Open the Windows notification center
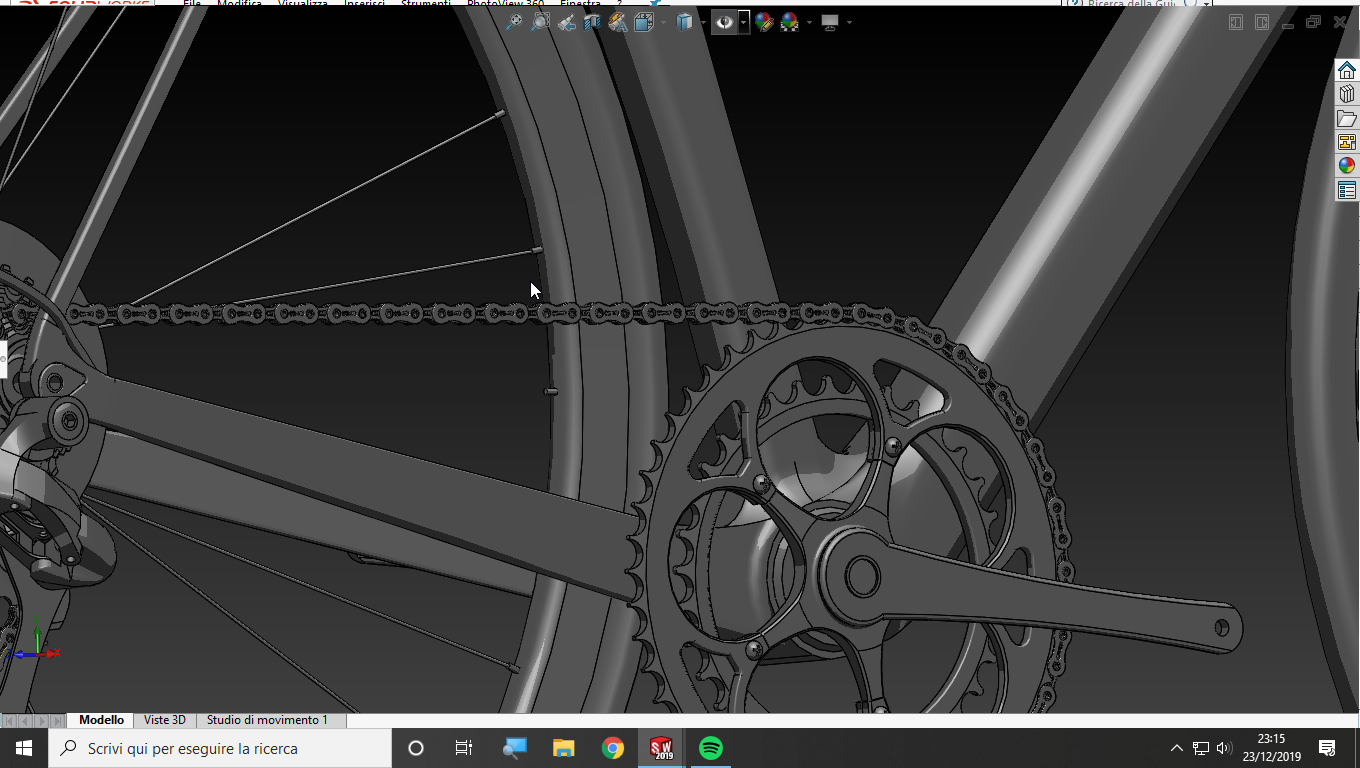Image resolution: width=1360 pixels, height=768 pixels. 1327,748
